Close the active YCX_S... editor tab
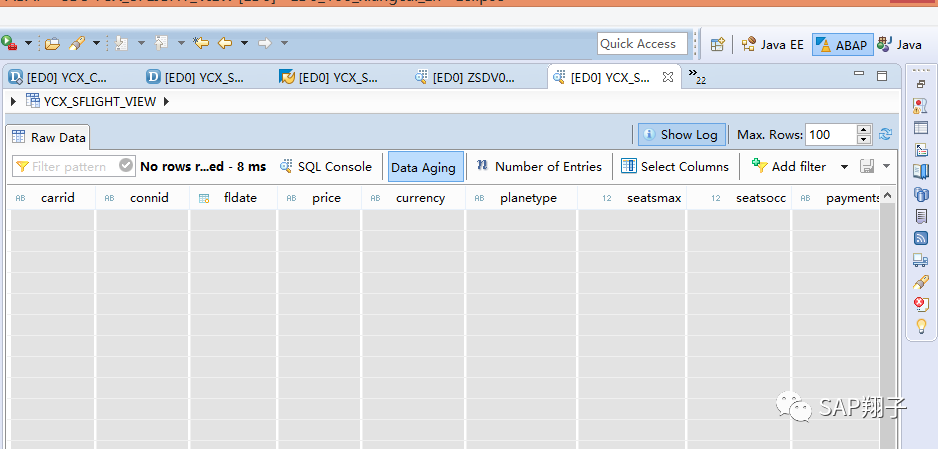The image size is (938, 449). coord(668,77)
